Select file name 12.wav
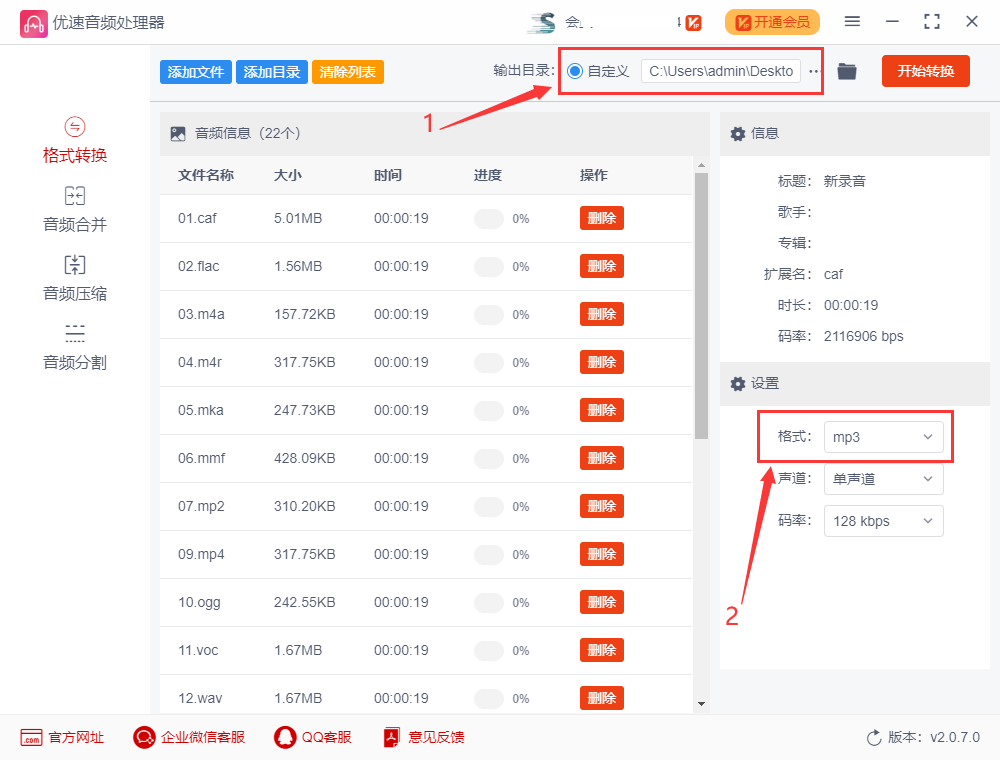1000x760 pixels. 200,698
